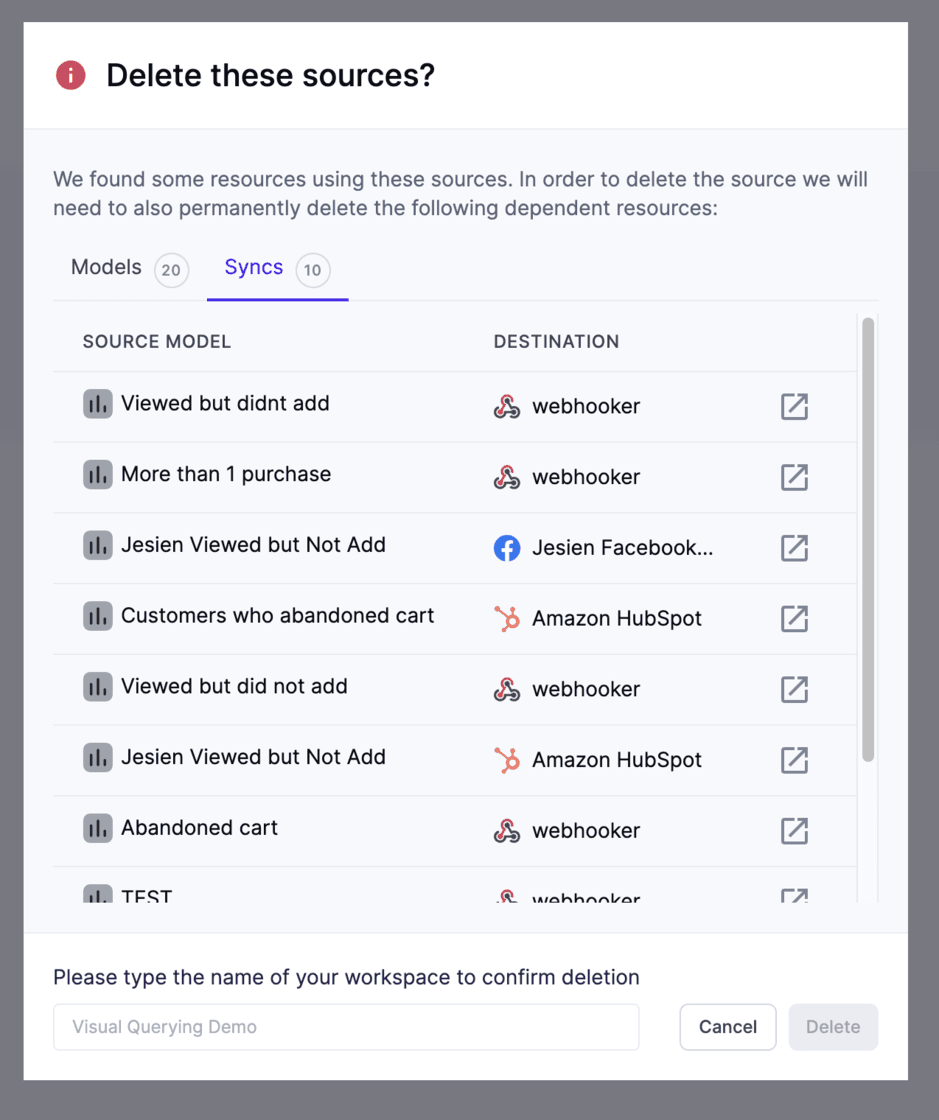Screen dimensions: 939x1120
Task: Click the Facebook destination icon
Action: [x=507, y=548]
